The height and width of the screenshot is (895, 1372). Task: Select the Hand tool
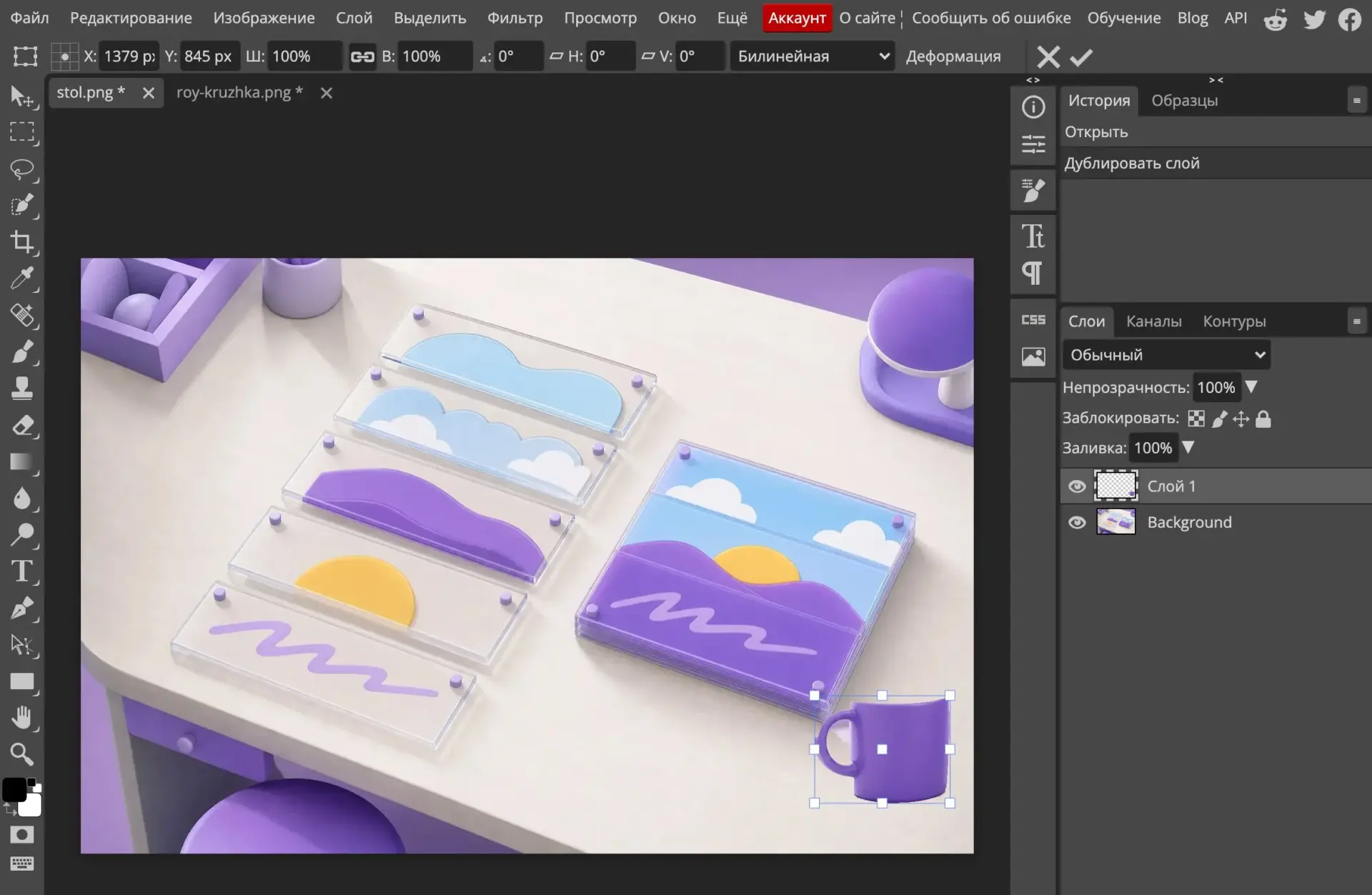tap(21, 717)
